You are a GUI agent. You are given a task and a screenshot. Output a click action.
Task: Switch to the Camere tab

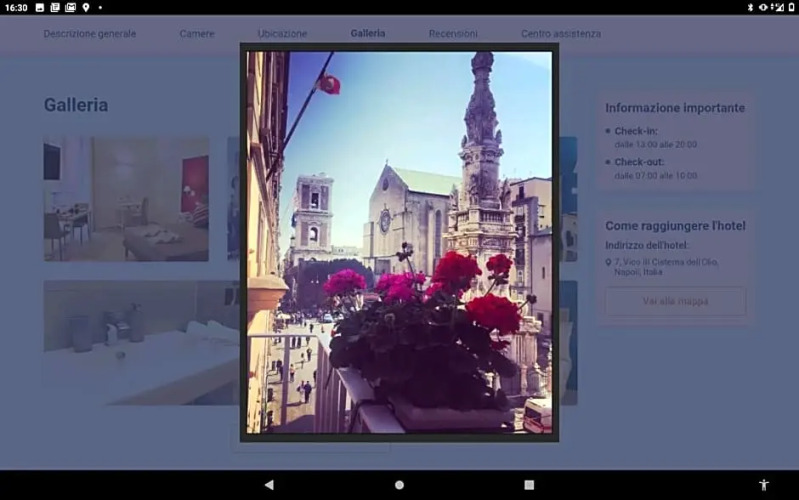pos(197,34)
